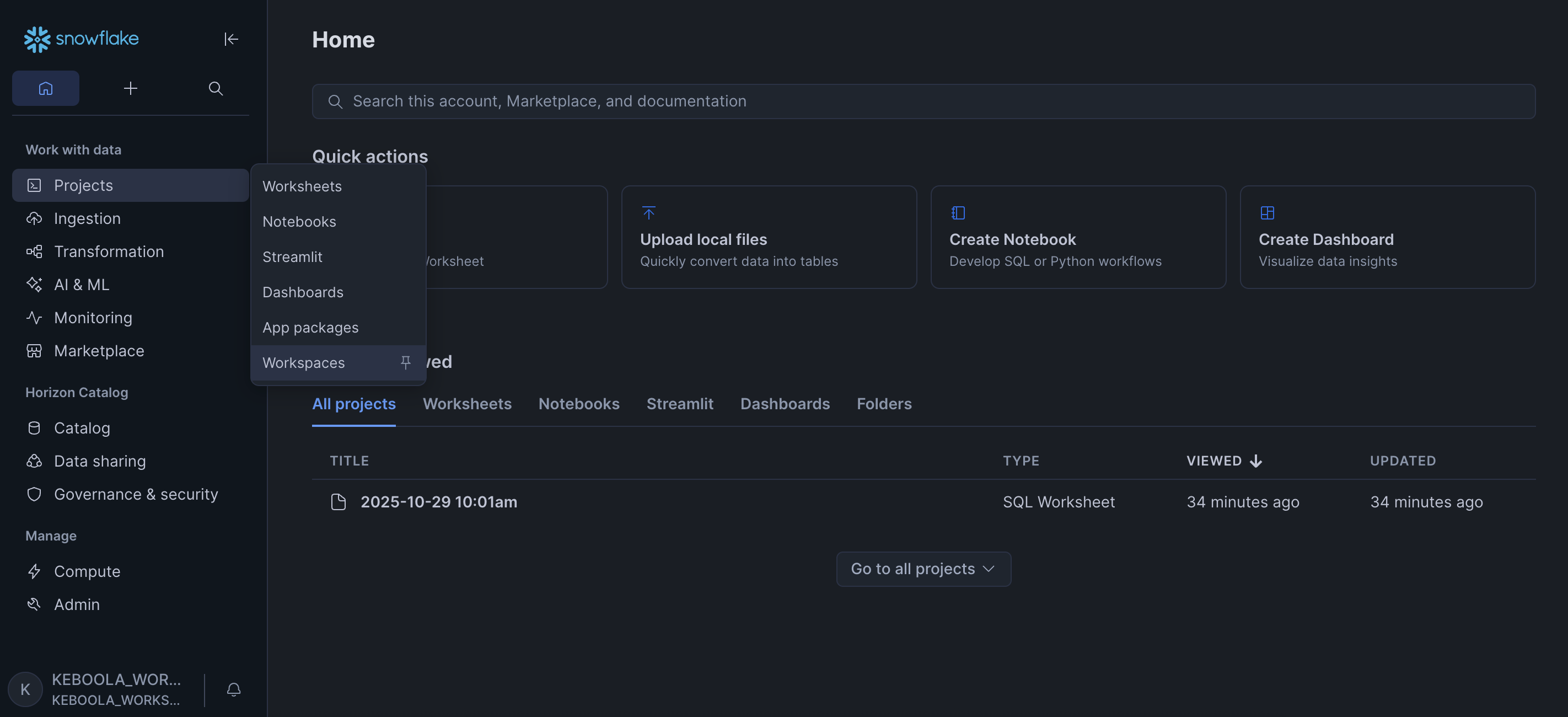Screen dimensions: 1568x717
Task: Switch to the Dashboards tab
Action: [x=785, y=404]
